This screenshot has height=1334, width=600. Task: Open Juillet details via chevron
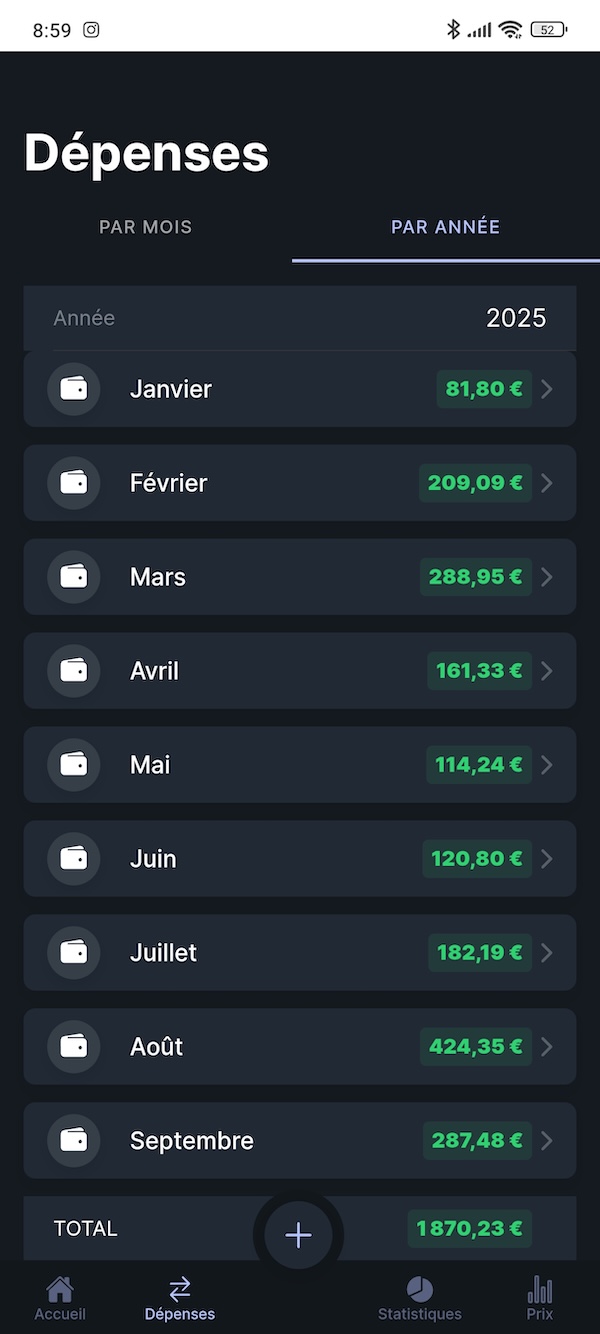tap(546, 953)
